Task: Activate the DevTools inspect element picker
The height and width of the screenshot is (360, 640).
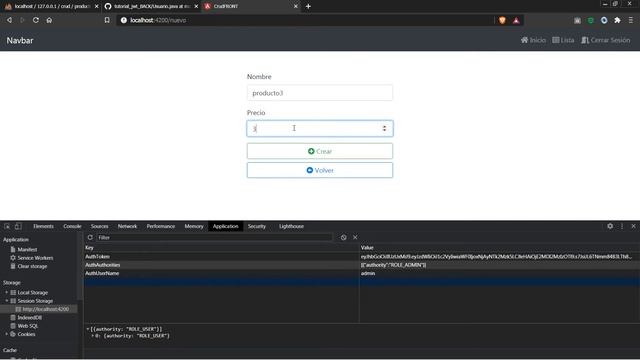Action: click(7, 226)
